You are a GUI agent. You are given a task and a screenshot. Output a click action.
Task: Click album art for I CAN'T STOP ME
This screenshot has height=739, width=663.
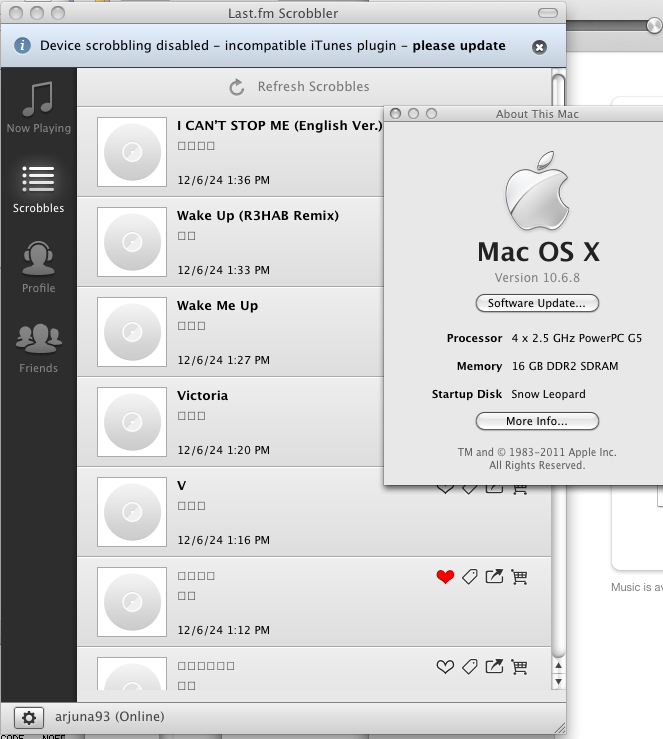(x=132, y=152)
